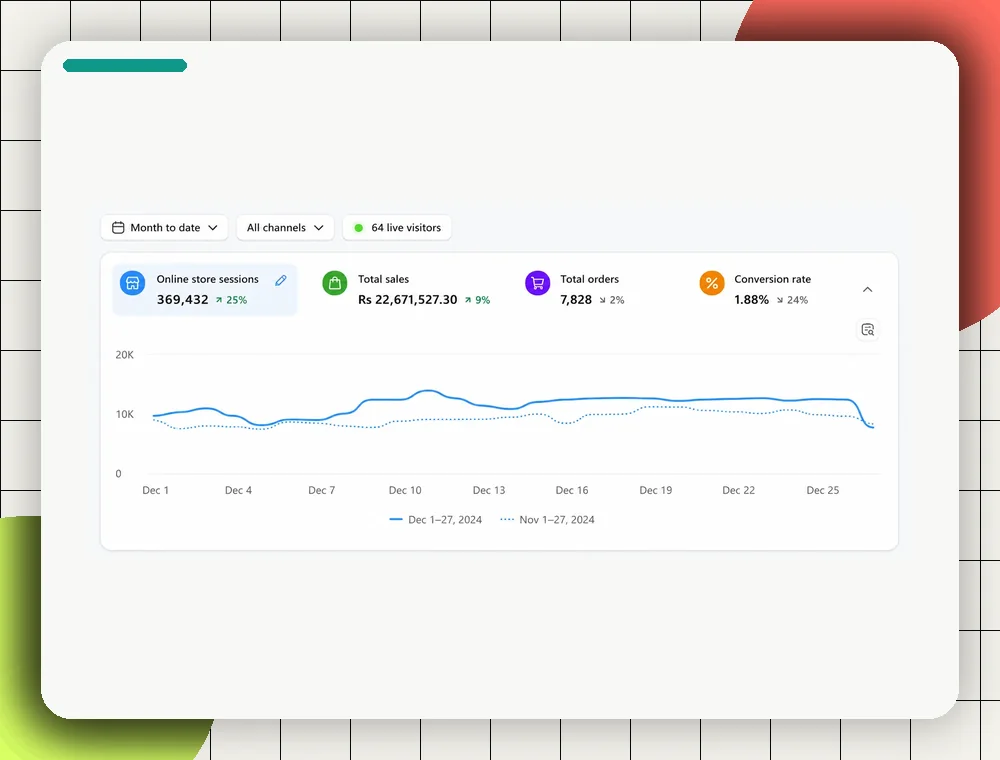Click the 24% conversion decrease indicator

[792, 300]
